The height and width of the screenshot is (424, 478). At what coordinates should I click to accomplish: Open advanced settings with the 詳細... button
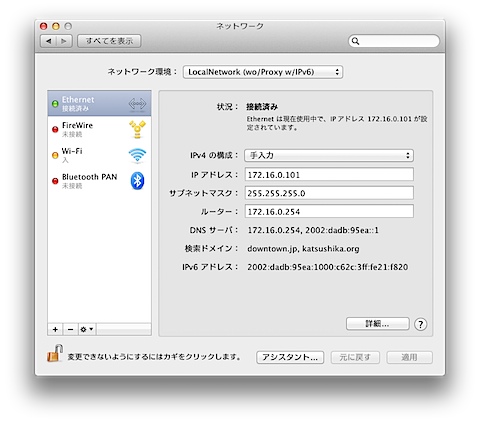(x=378, y=324)
